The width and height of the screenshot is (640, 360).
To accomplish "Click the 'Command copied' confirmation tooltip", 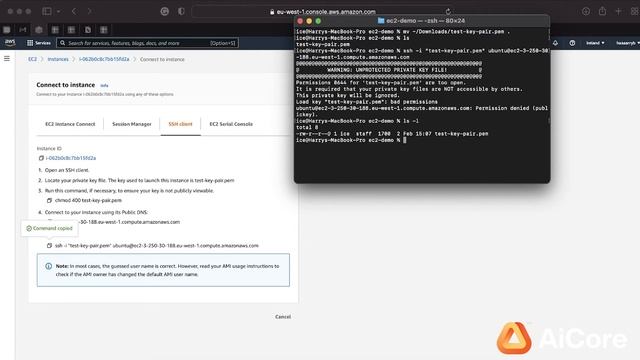I will click(x=49, y=229).
